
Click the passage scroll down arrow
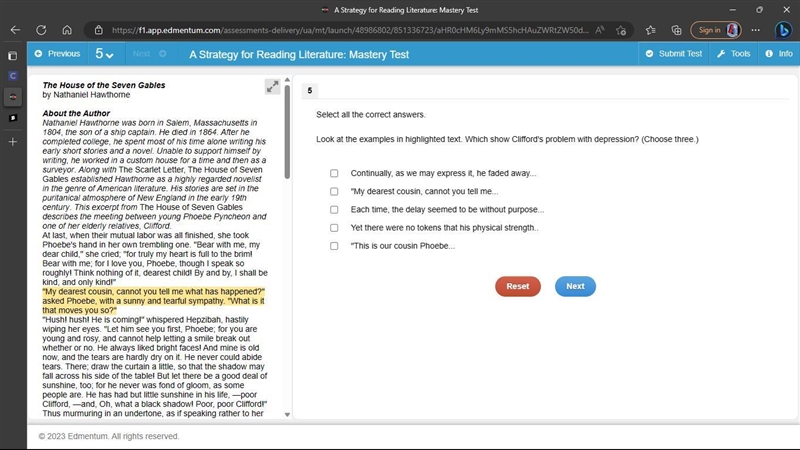[x=287, y=415]
